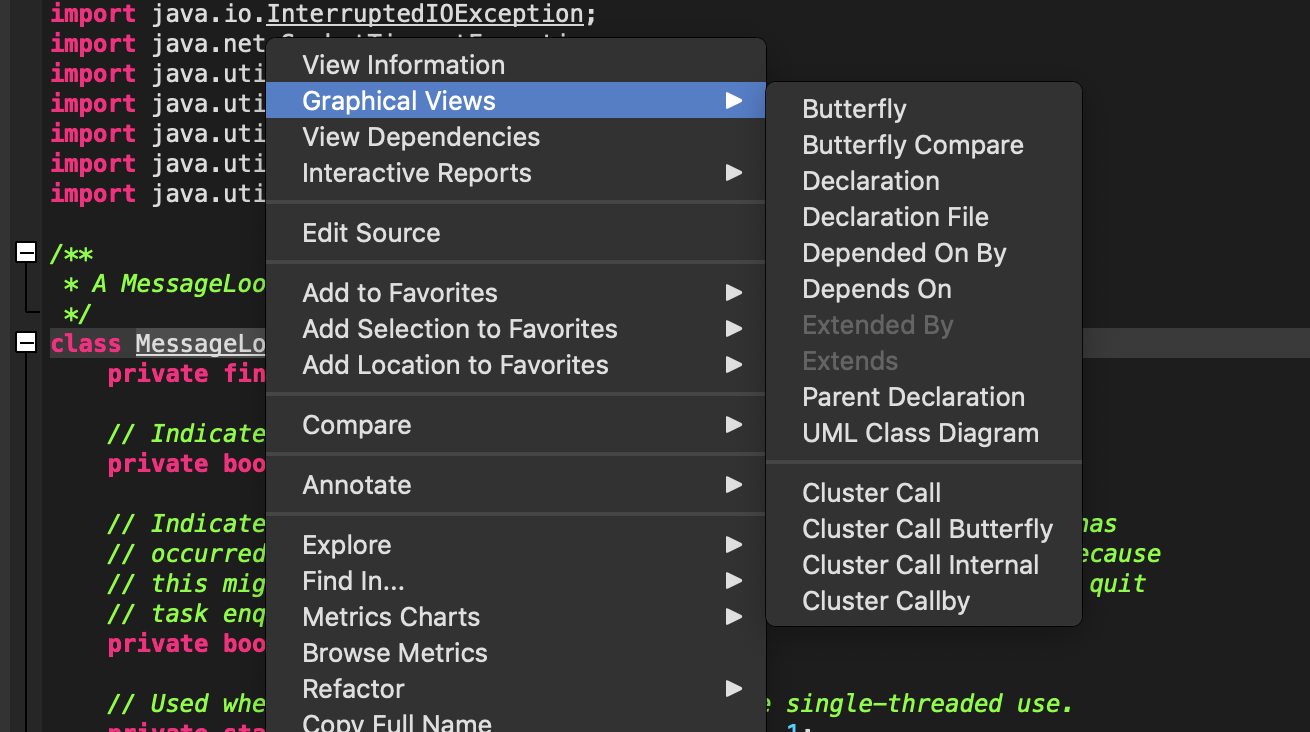
Task: Open Browse Metrics from context menu
Action: (395, 653)
